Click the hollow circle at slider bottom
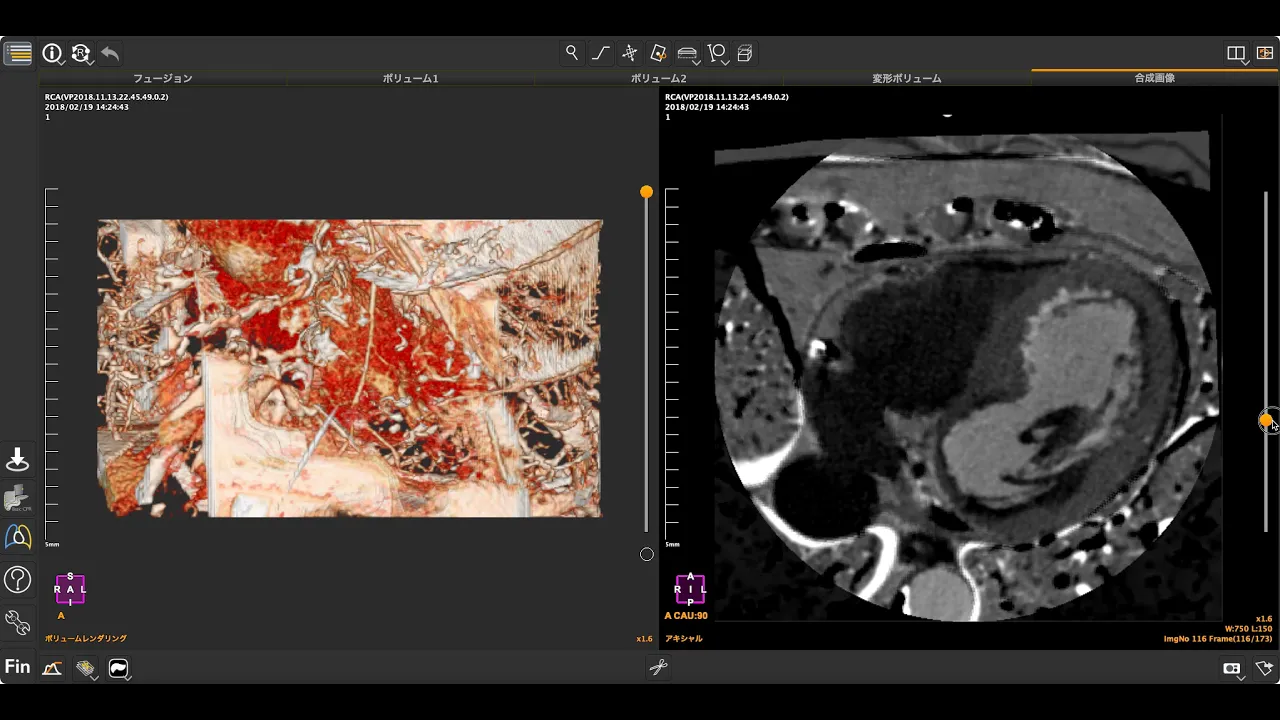 coord(646,554)
